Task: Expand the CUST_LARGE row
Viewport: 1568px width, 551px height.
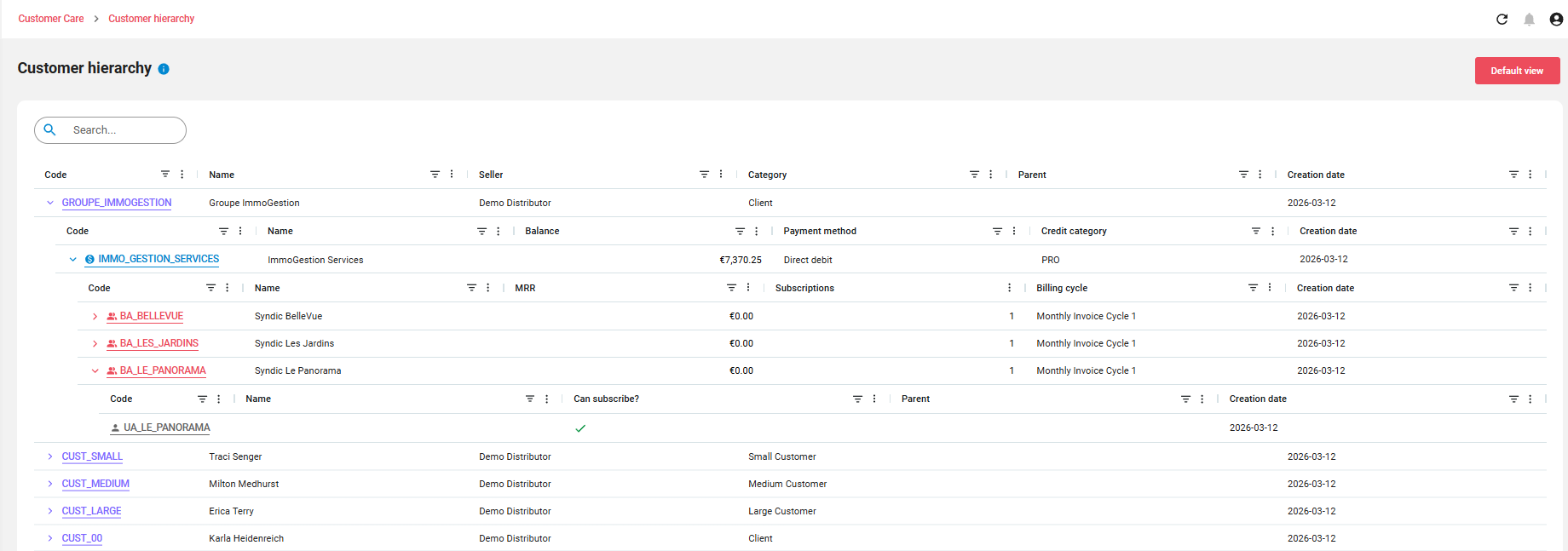Action: coord(50,511)
